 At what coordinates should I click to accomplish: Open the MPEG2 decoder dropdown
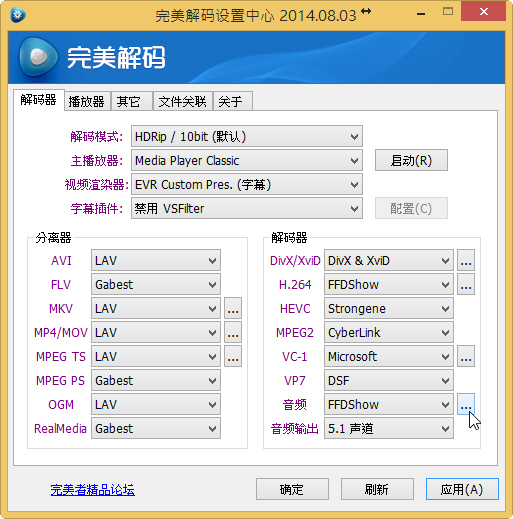(x=389, y=333)
